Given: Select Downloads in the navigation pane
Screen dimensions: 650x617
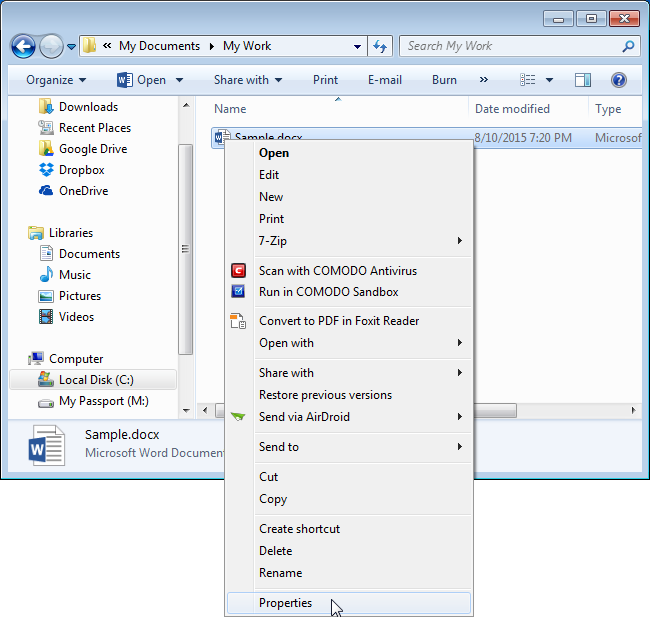Looking at the screenshot, I should tap(78, 107).
